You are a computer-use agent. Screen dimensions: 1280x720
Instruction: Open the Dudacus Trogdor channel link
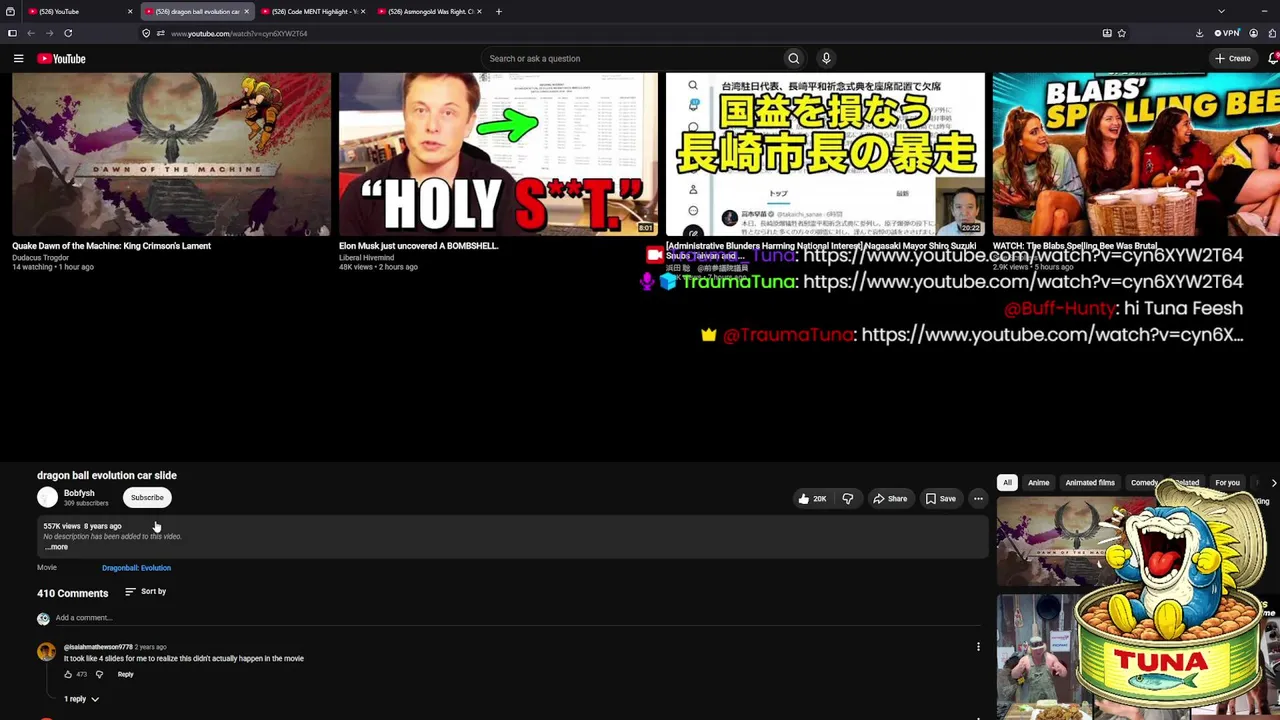40,257
